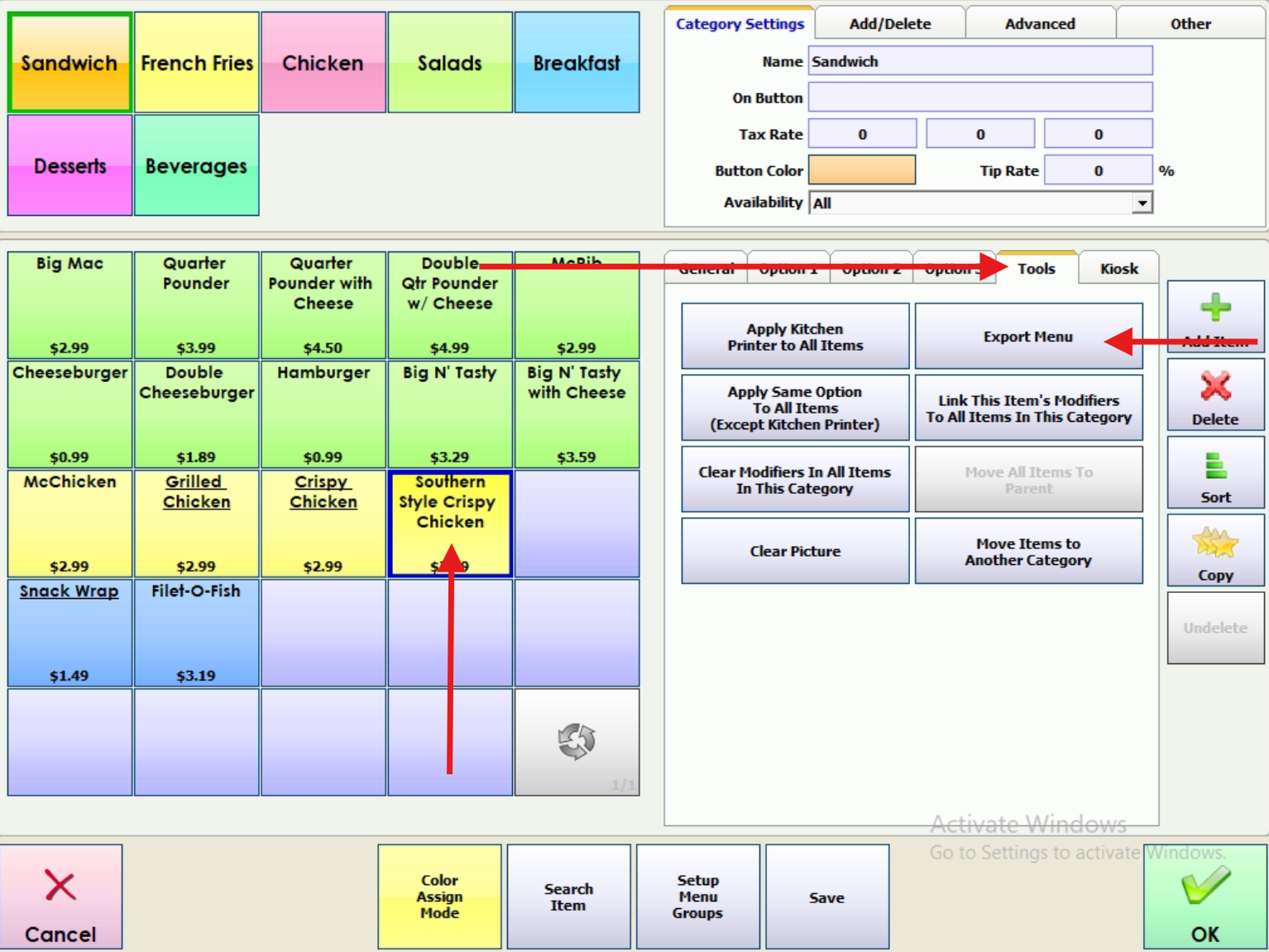The image size is (1269, 952).
Task: Select the Crispy Chicken $2.99 item
Action: [323, 524]
